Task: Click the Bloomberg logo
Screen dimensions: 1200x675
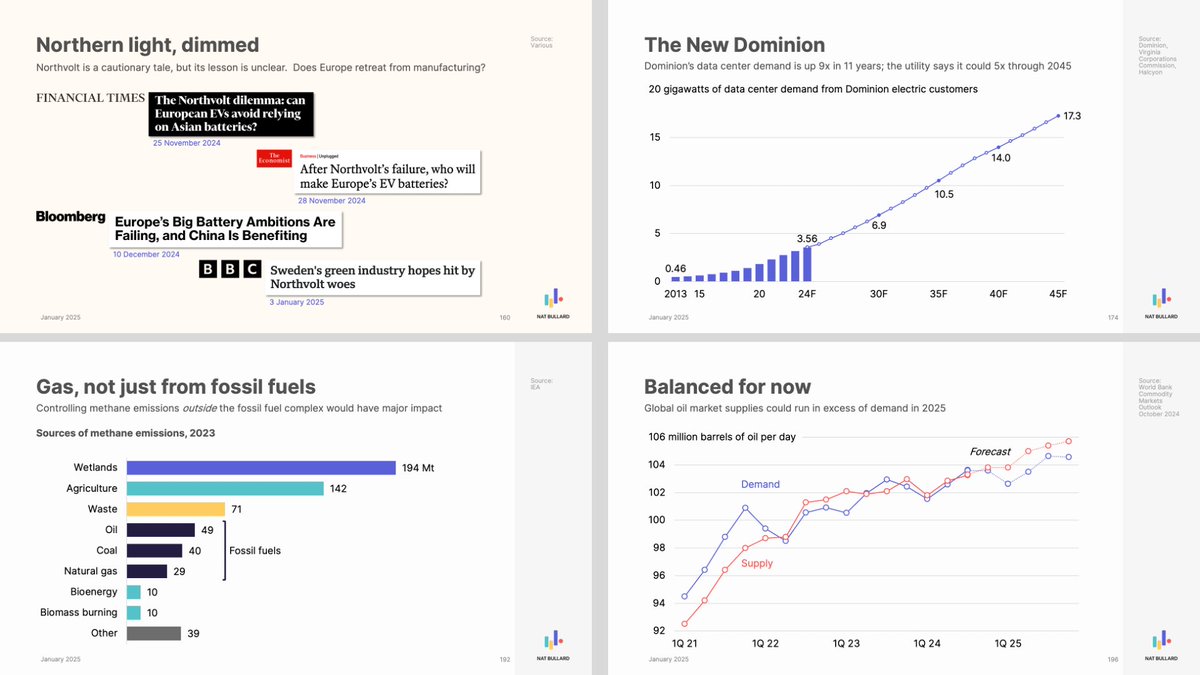Action: pos(70,216)
